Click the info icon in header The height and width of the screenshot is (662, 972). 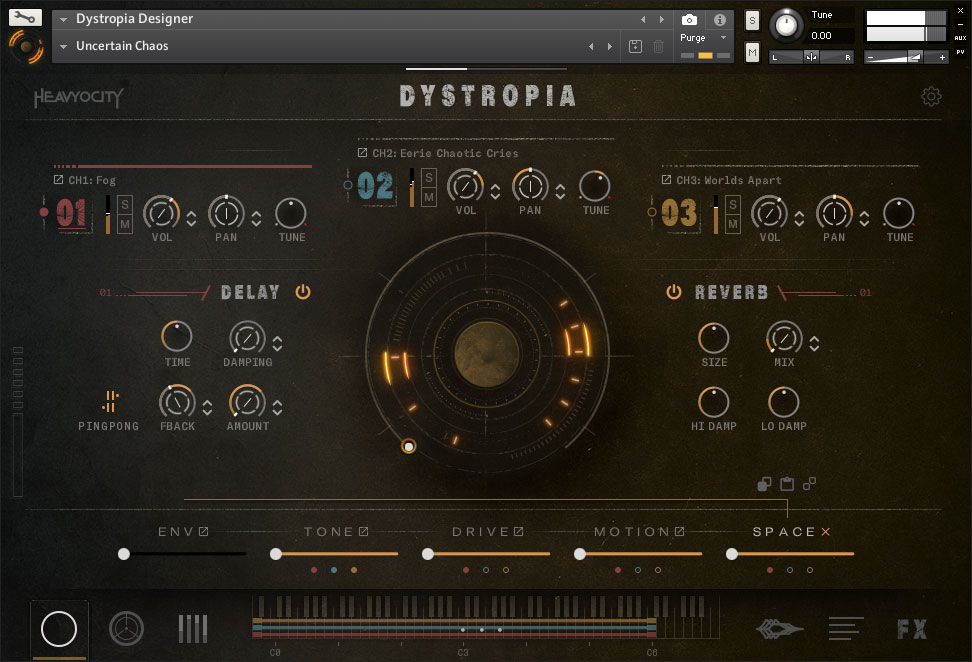click(719, 20)
